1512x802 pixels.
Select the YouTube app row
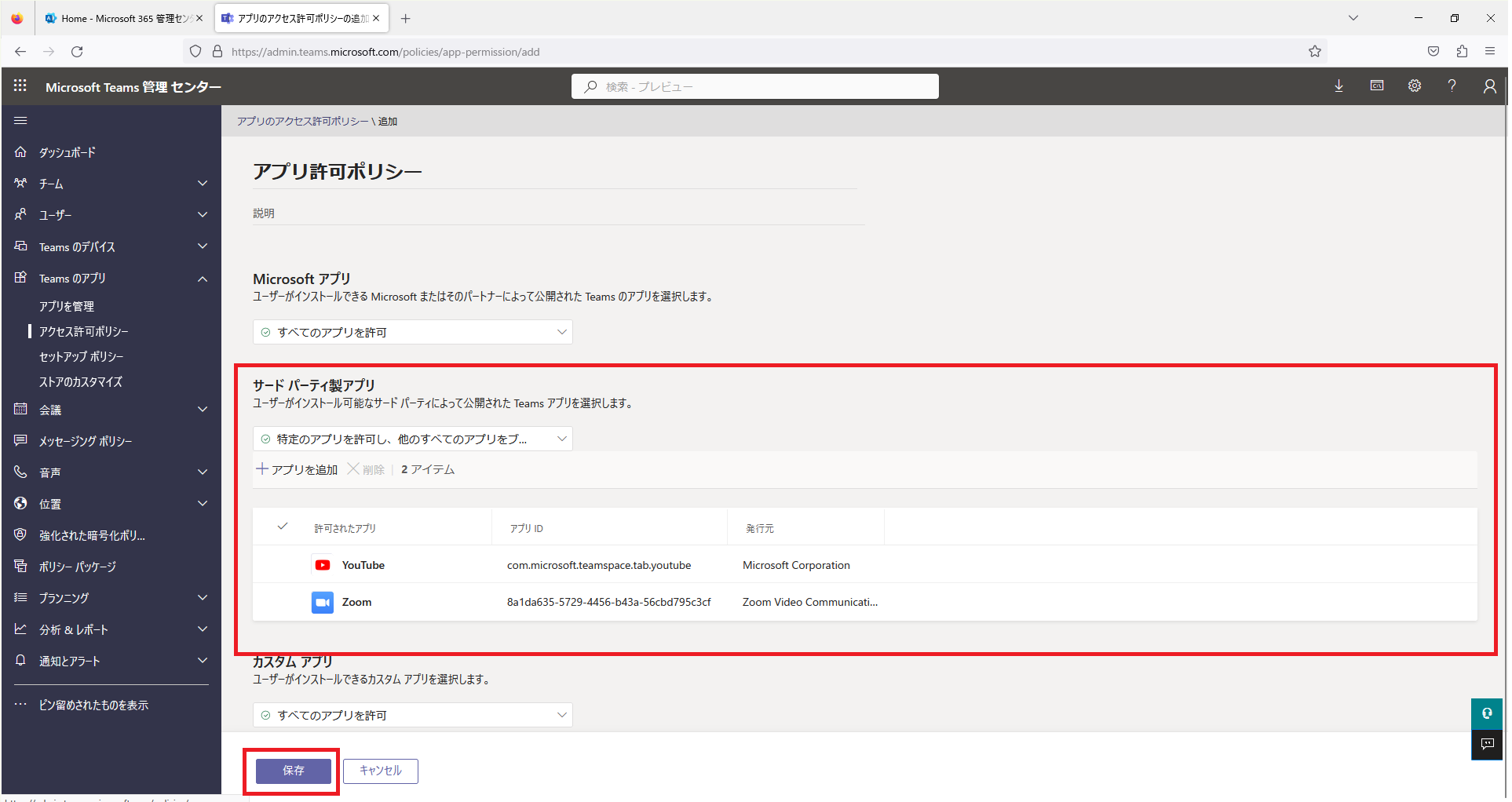(865, 565)
